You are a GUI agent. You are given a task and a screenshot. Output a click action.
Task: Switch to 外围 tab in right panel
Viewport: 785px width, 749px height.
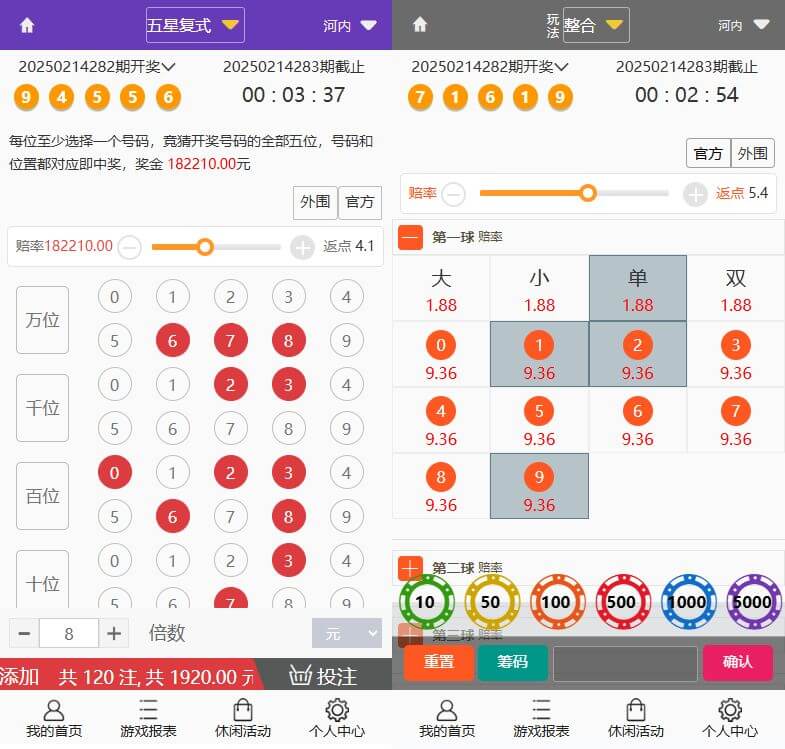(x=752, y=153)
